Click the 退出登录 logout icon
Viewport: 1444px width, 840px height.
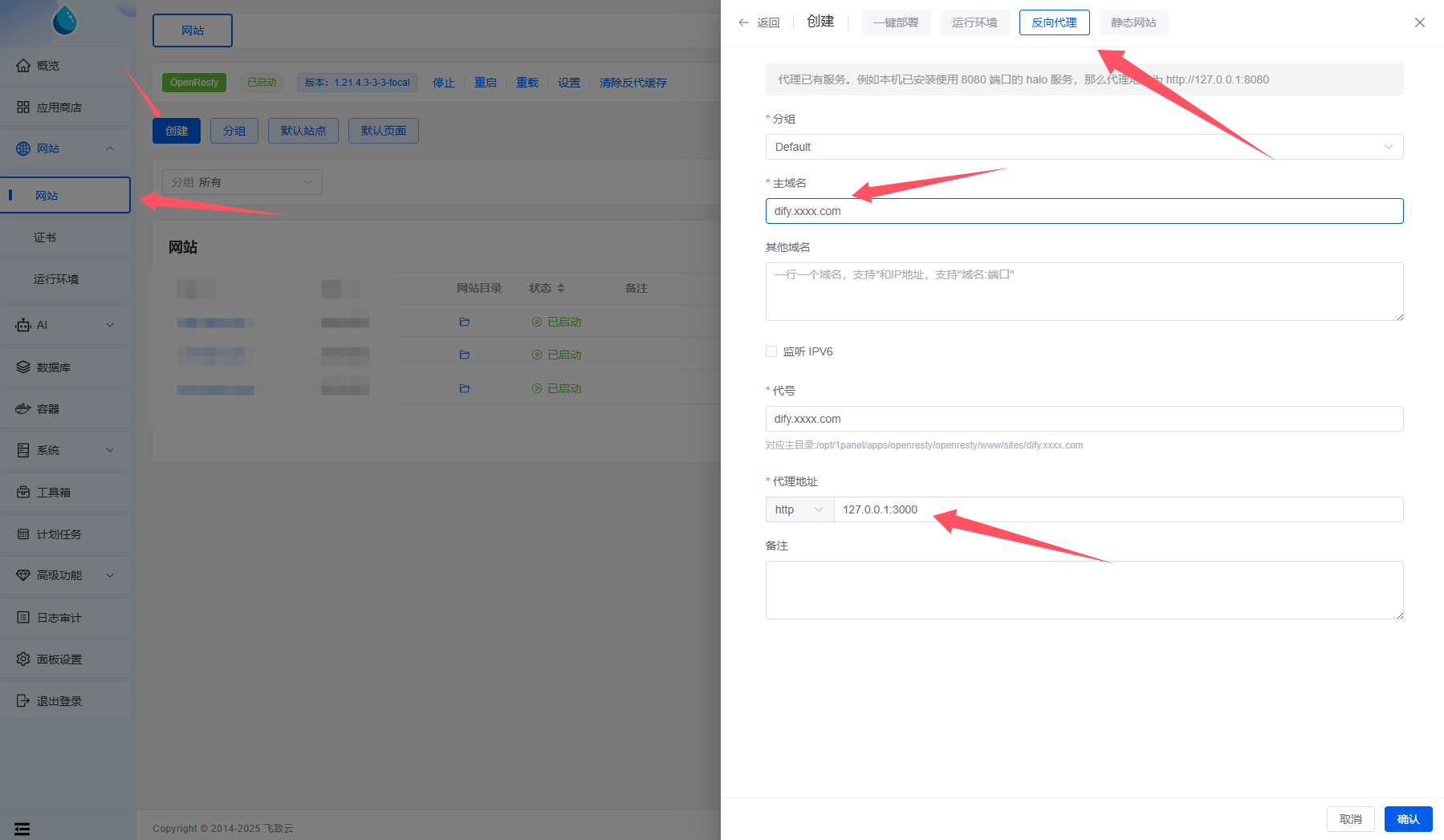pos(23,701)
